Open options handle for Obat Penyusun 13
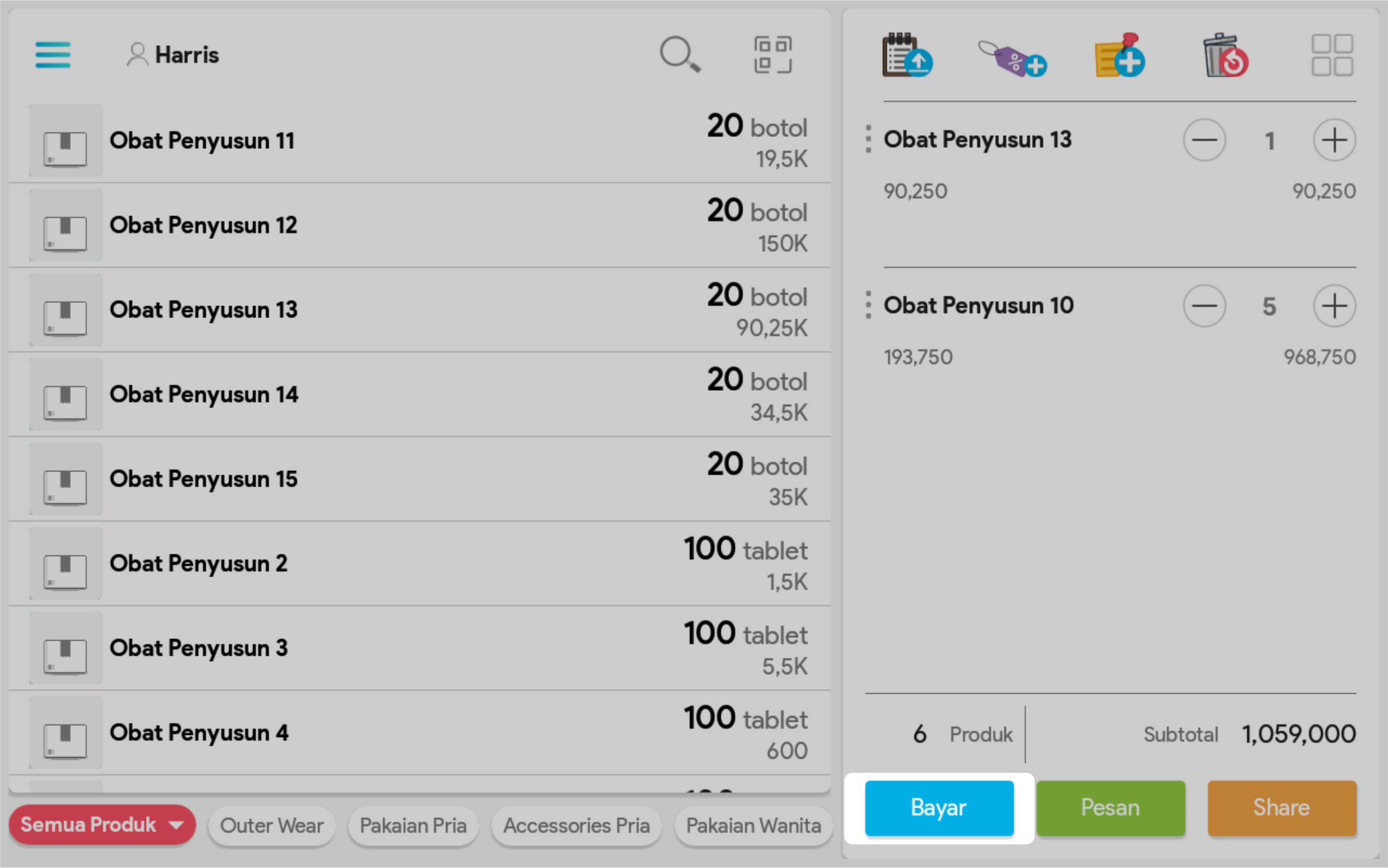The width and height of the screenshot is (1388, 868). 868,139
